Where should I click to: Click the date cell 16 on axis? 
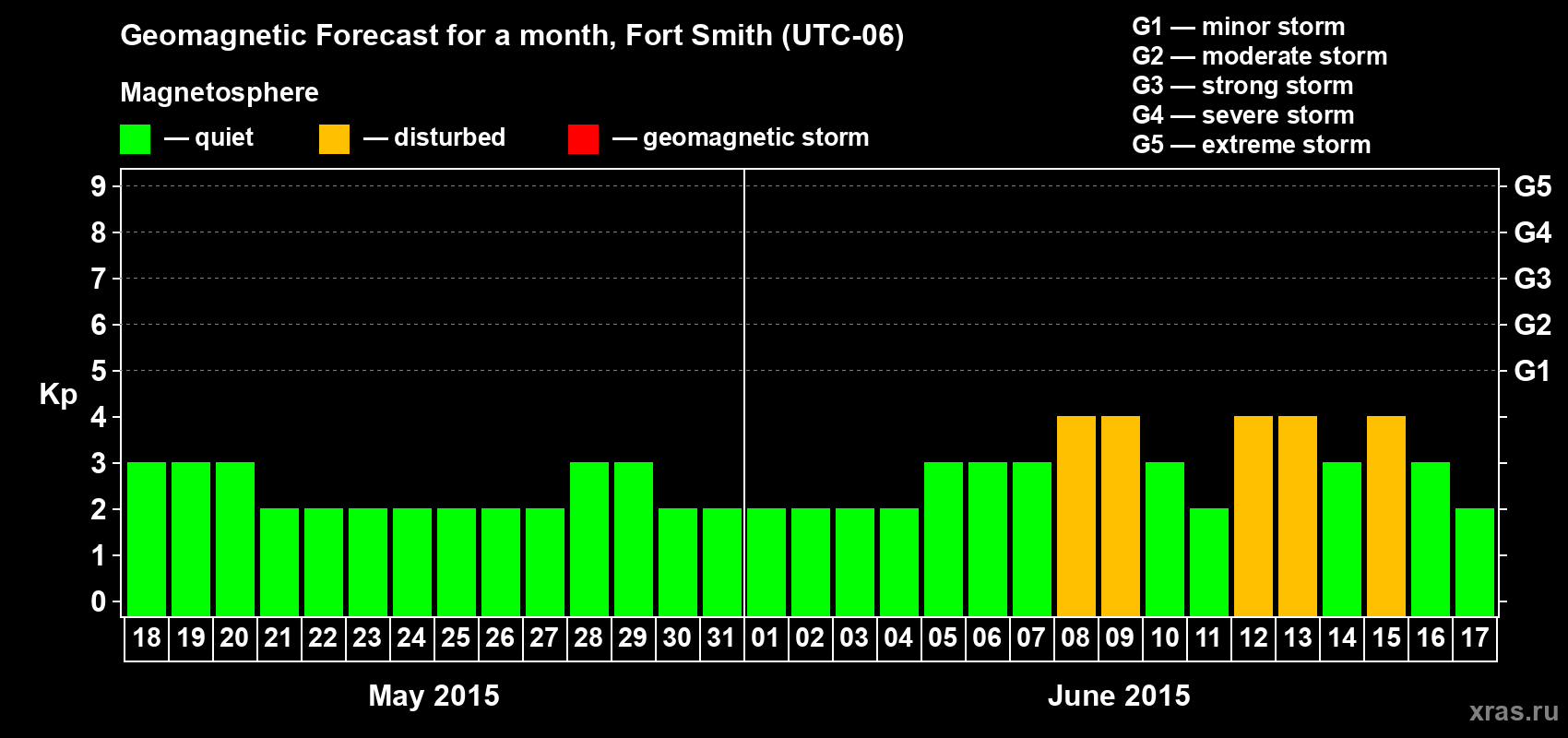pyautogui.click(x=1431, y=638)
